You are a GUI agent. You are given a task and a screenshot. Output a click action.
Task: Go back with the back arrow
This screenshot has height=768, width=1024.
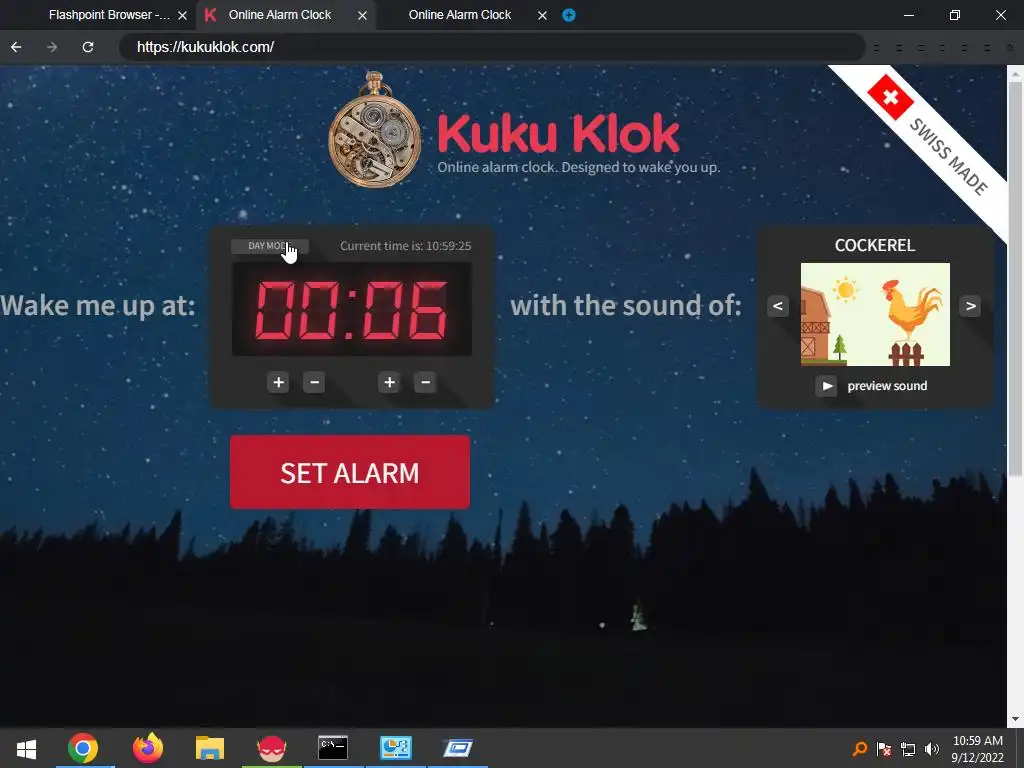(x=16, y=47)
